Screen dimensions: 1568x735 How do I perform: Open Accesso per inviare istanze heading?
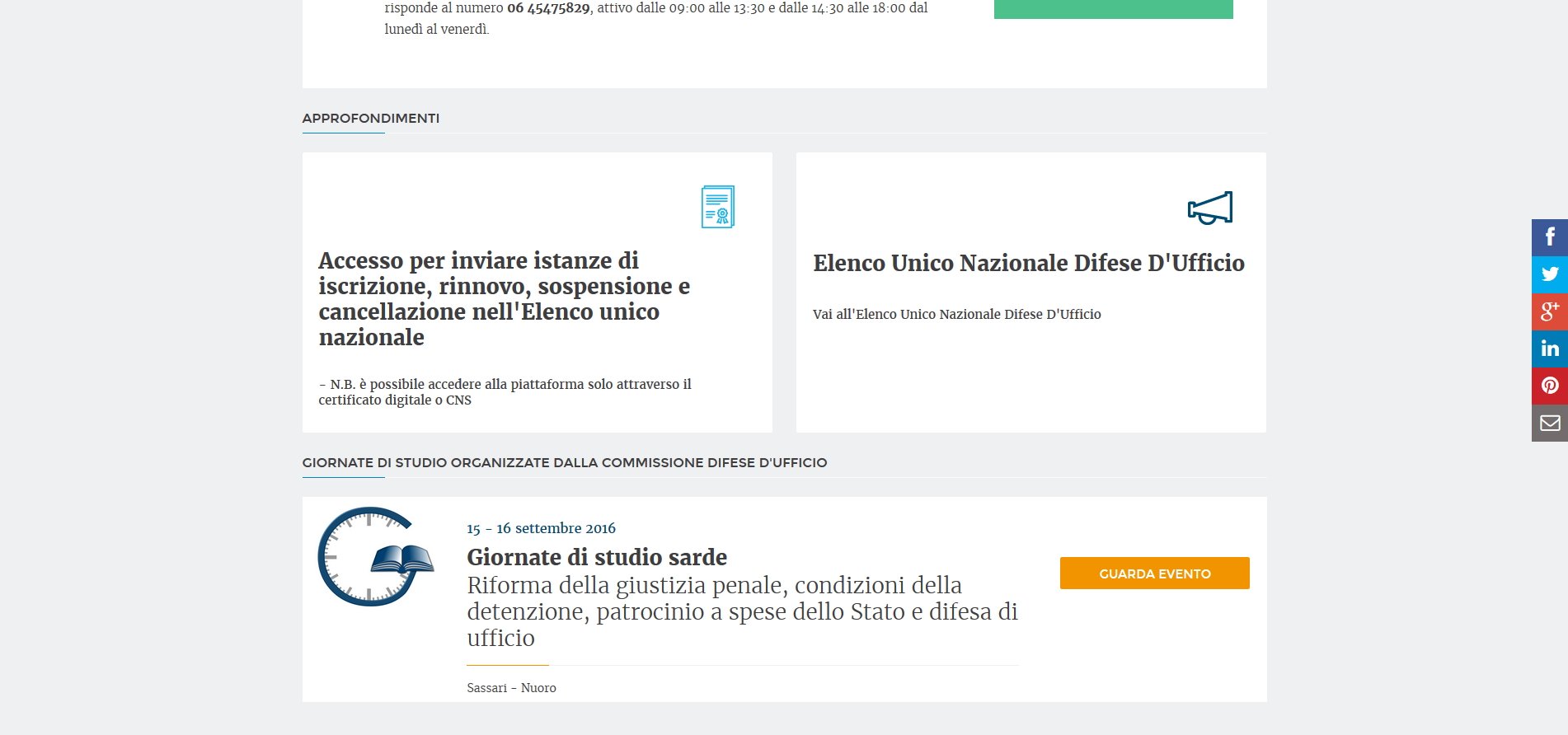tap(505, 298)
